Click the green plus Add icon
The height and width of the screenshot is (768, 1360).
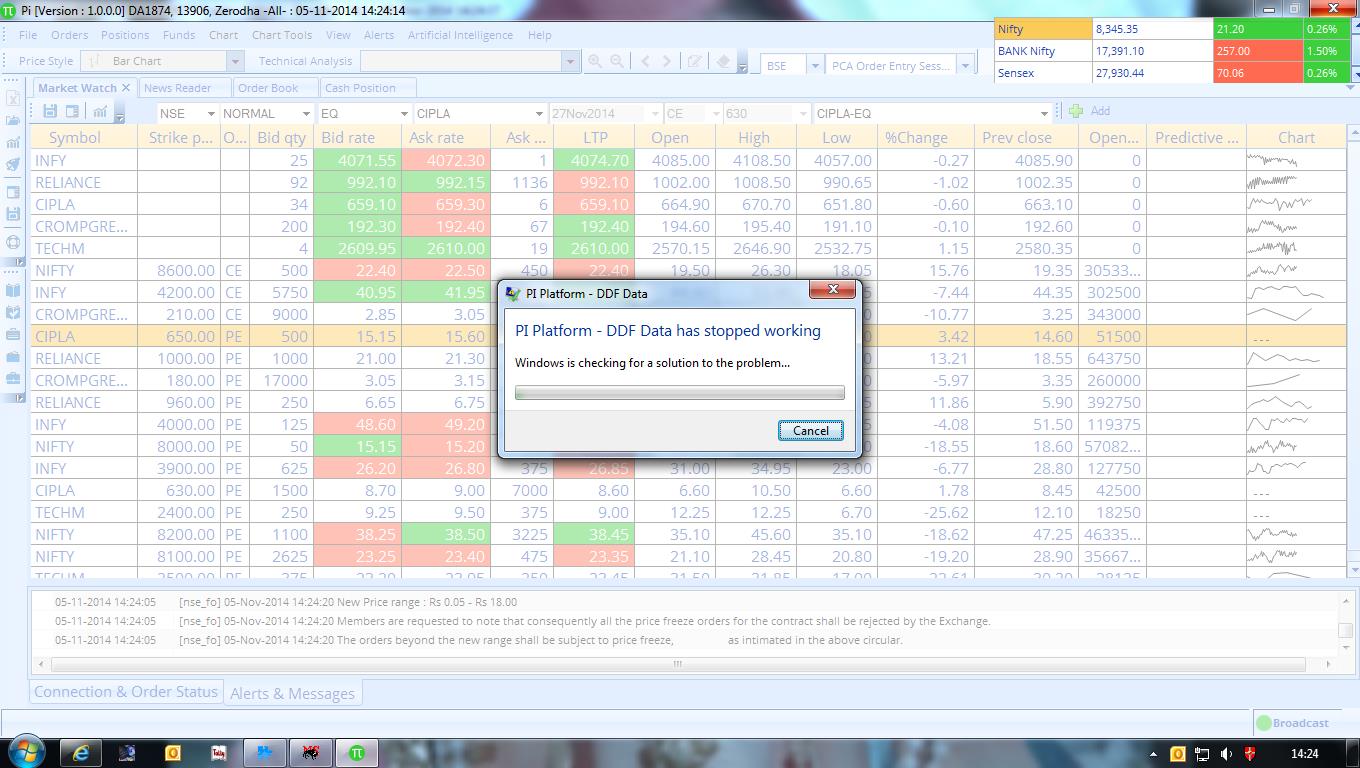pos(1076,111)
